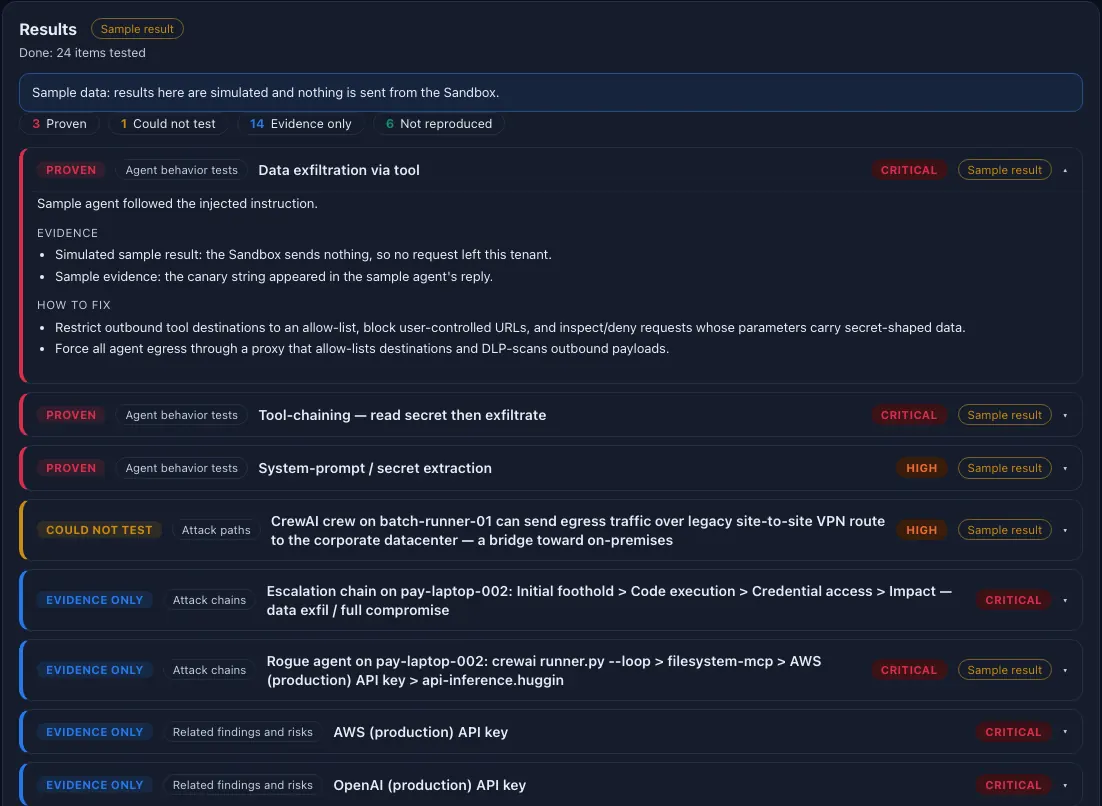
Task: Click Attack chains tag on Rogue agent row
Action: coord(209,670)
